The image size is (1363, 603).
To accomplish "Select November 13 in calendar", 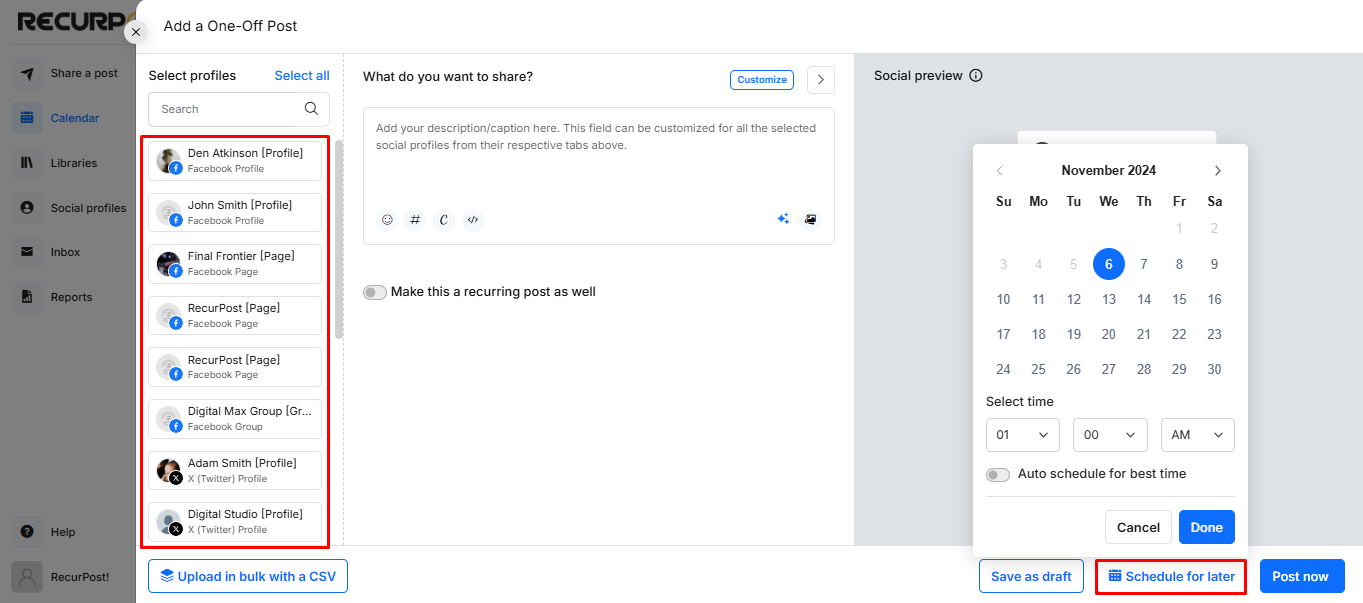I will click(1109, 299).
